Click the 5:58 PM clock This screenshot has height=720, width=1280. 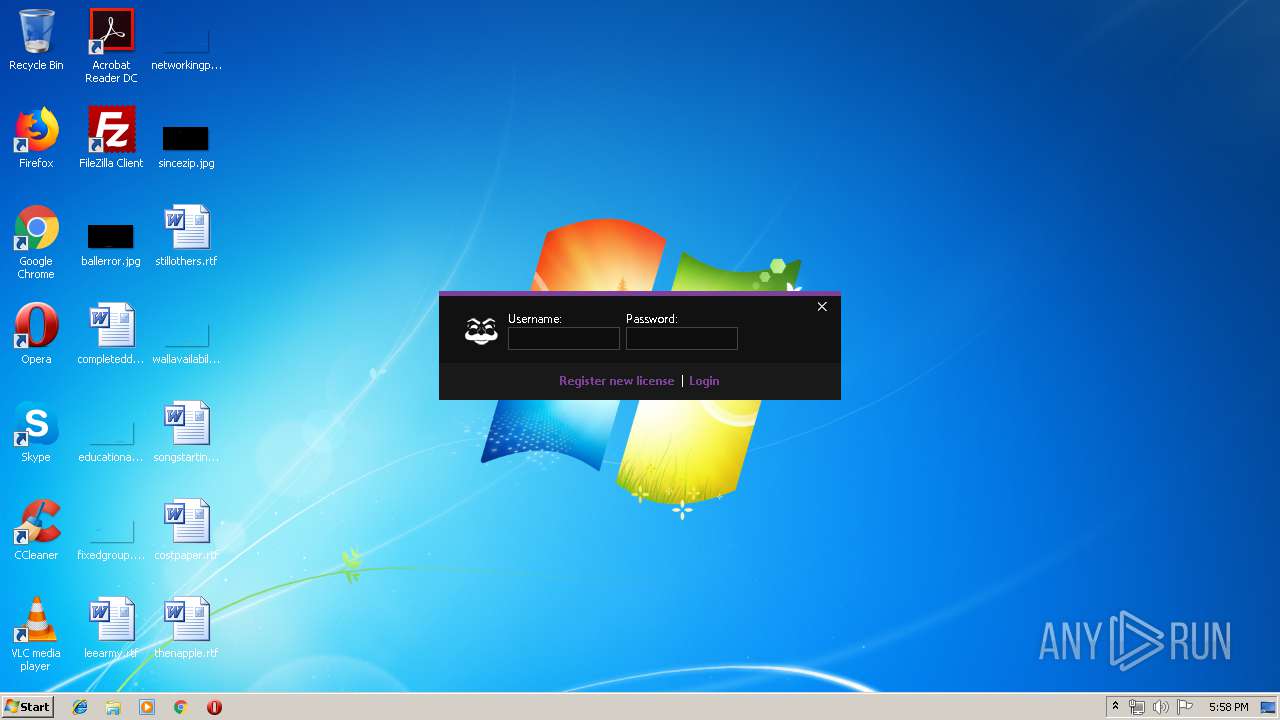coord(1228,707)
